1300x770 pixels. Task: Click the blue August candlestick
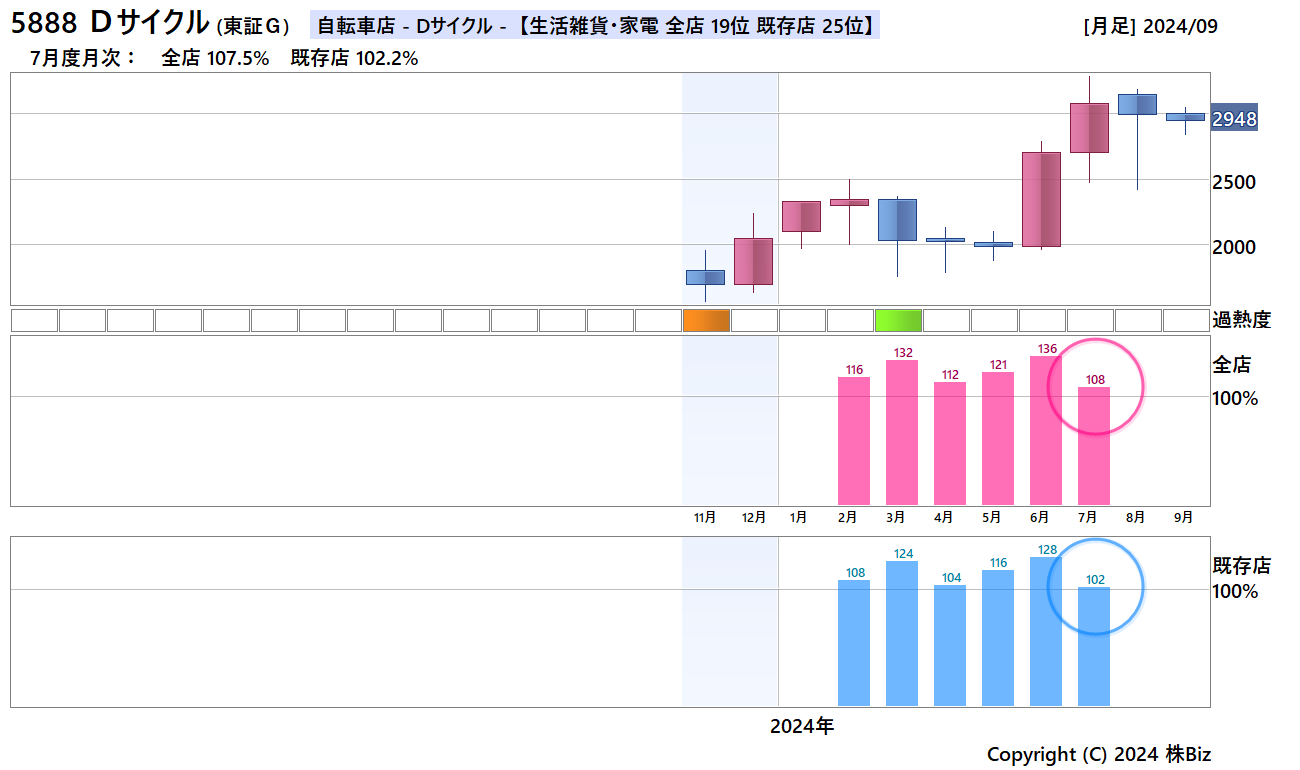pyautogui.click(x=1137, y=104)
